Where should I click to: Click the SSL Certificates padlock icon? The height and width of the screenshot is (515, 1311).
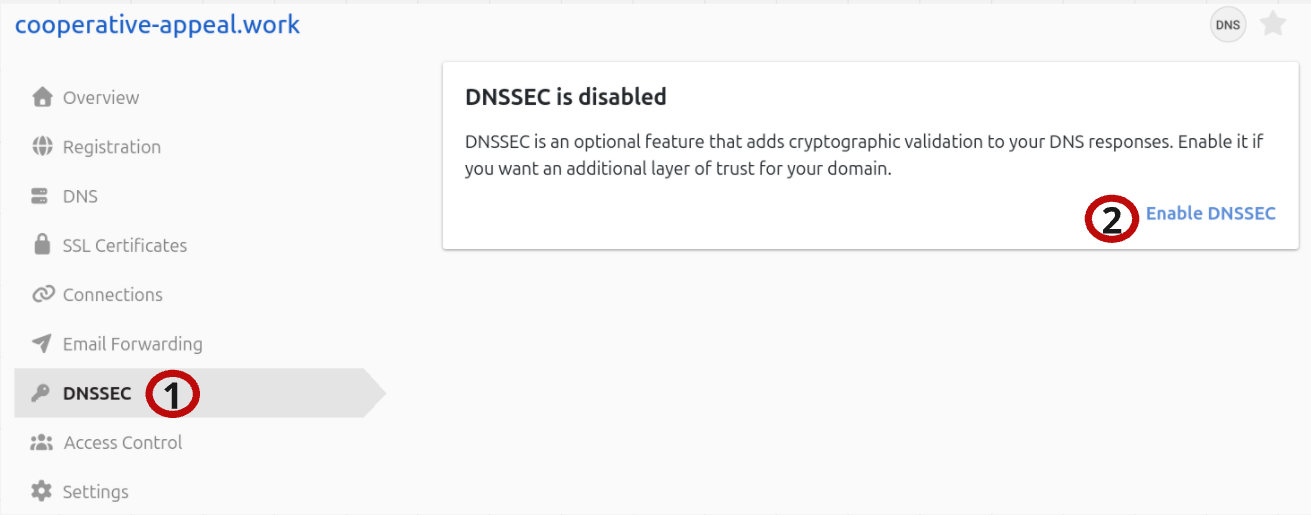(42, 245)
